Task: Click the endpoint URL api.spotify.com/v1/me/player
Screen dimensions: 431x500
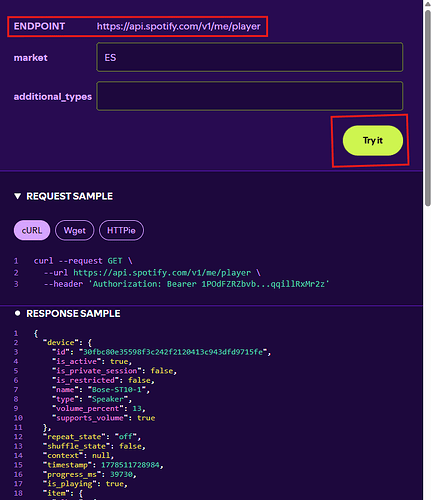Action: [x=179, y=26]
